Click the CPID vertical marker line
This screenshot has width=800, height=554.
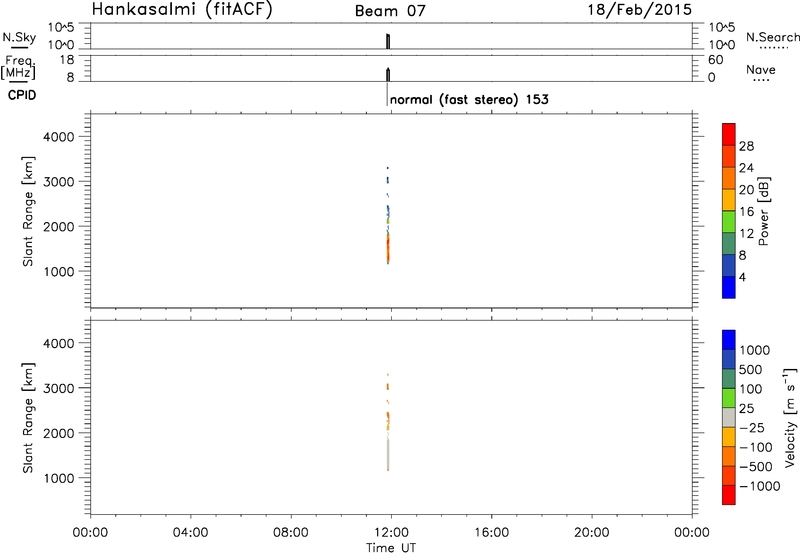[x=386, y=94]
